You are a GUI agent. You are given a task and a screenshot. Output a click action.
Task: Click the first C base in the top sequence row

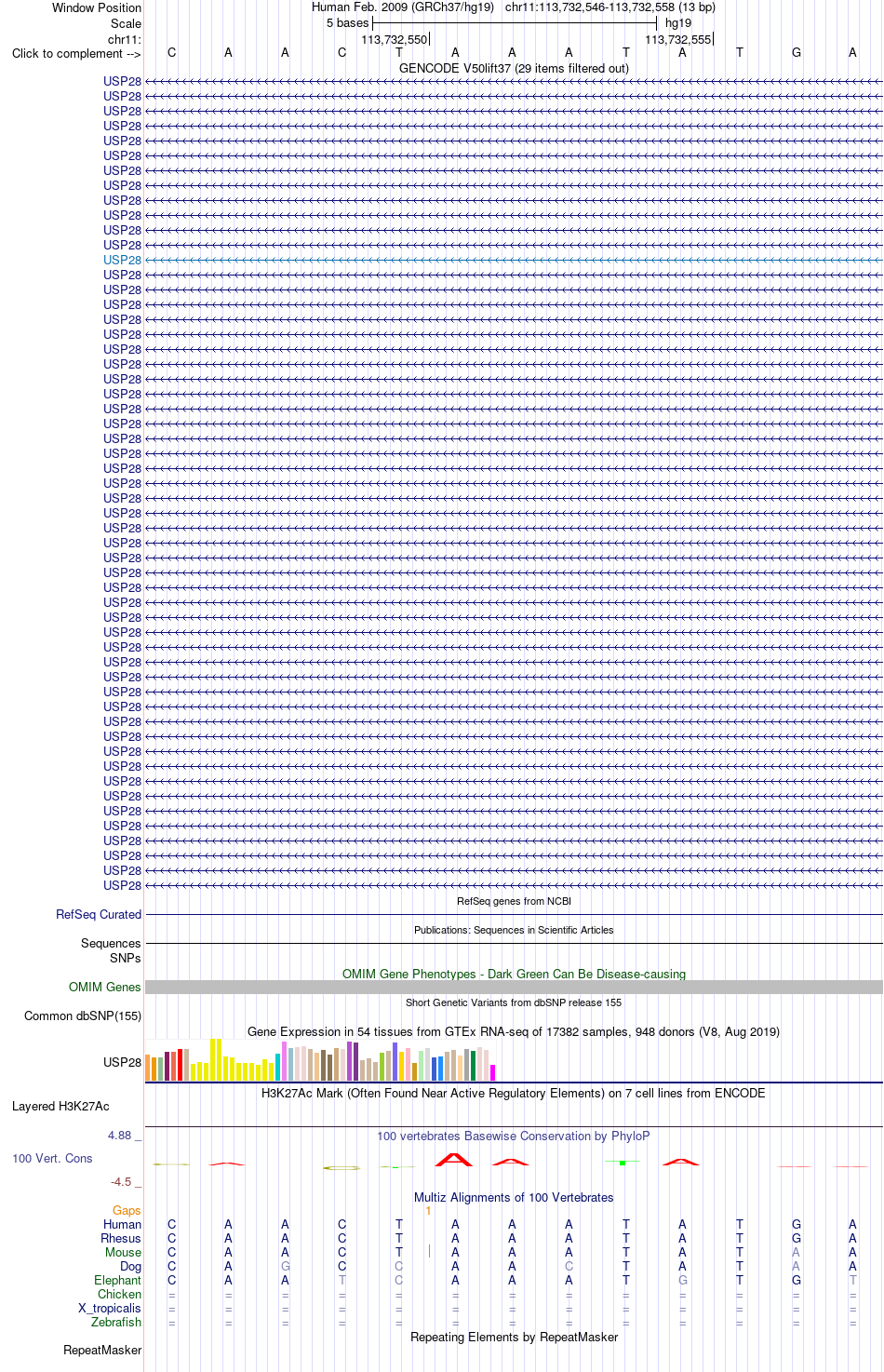point(171,53)
